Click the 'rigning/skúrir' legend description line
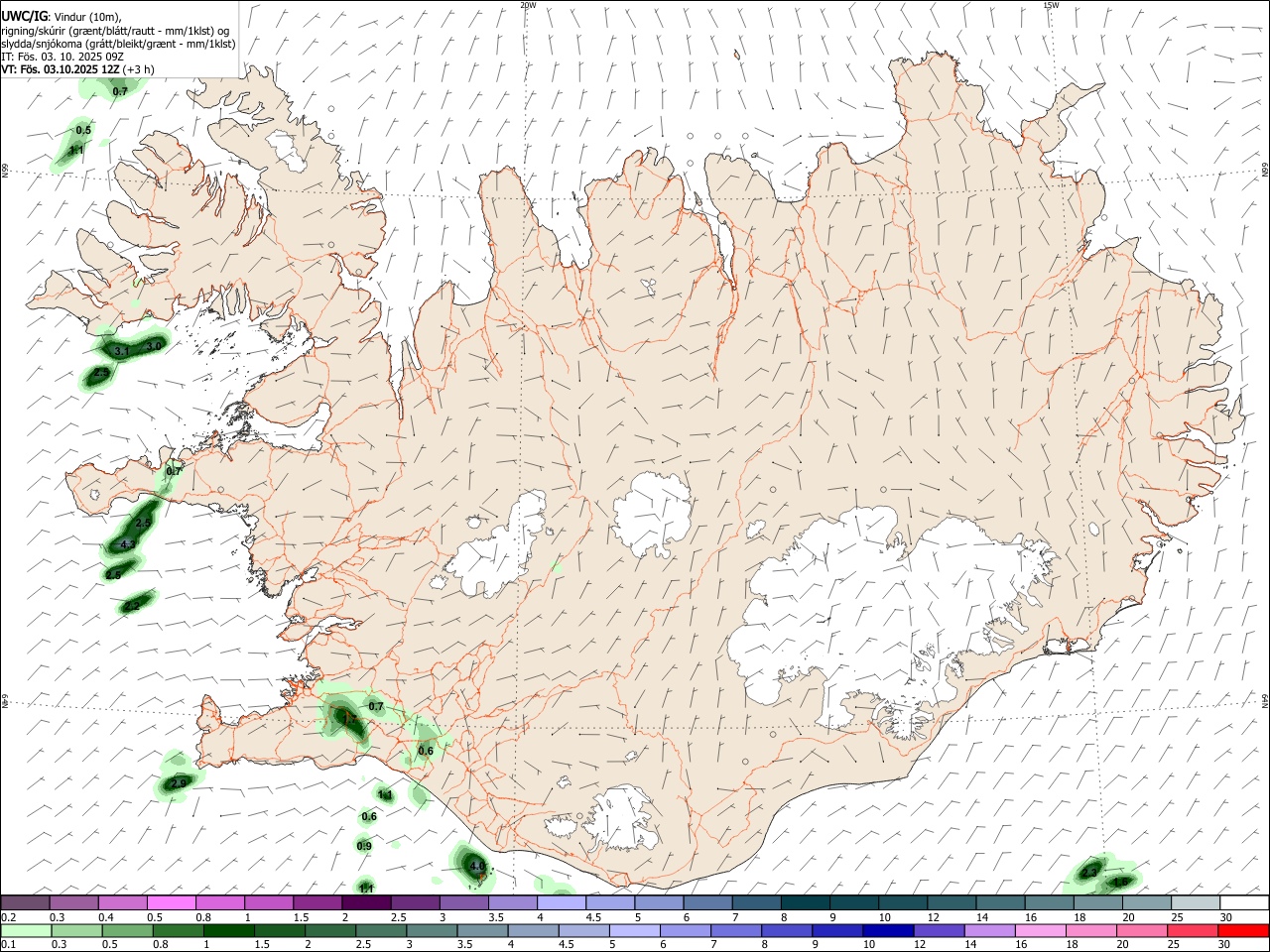Image resolution: width=1270 pixels, height=952 pixels. [114, 30]
